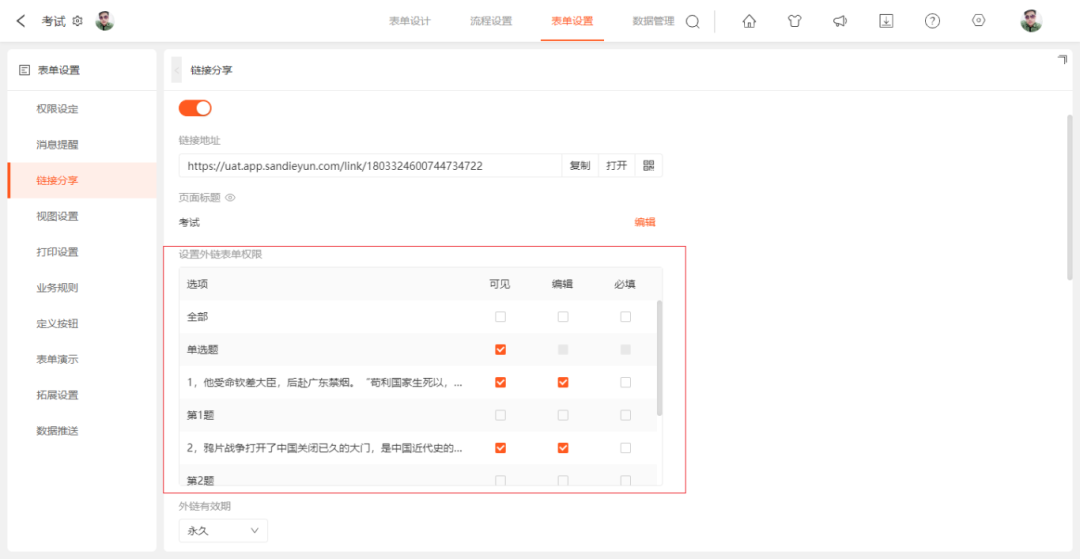Open settings gear next to 考试 title
This screenshot has height=559, width=1080.
(77, 21)
